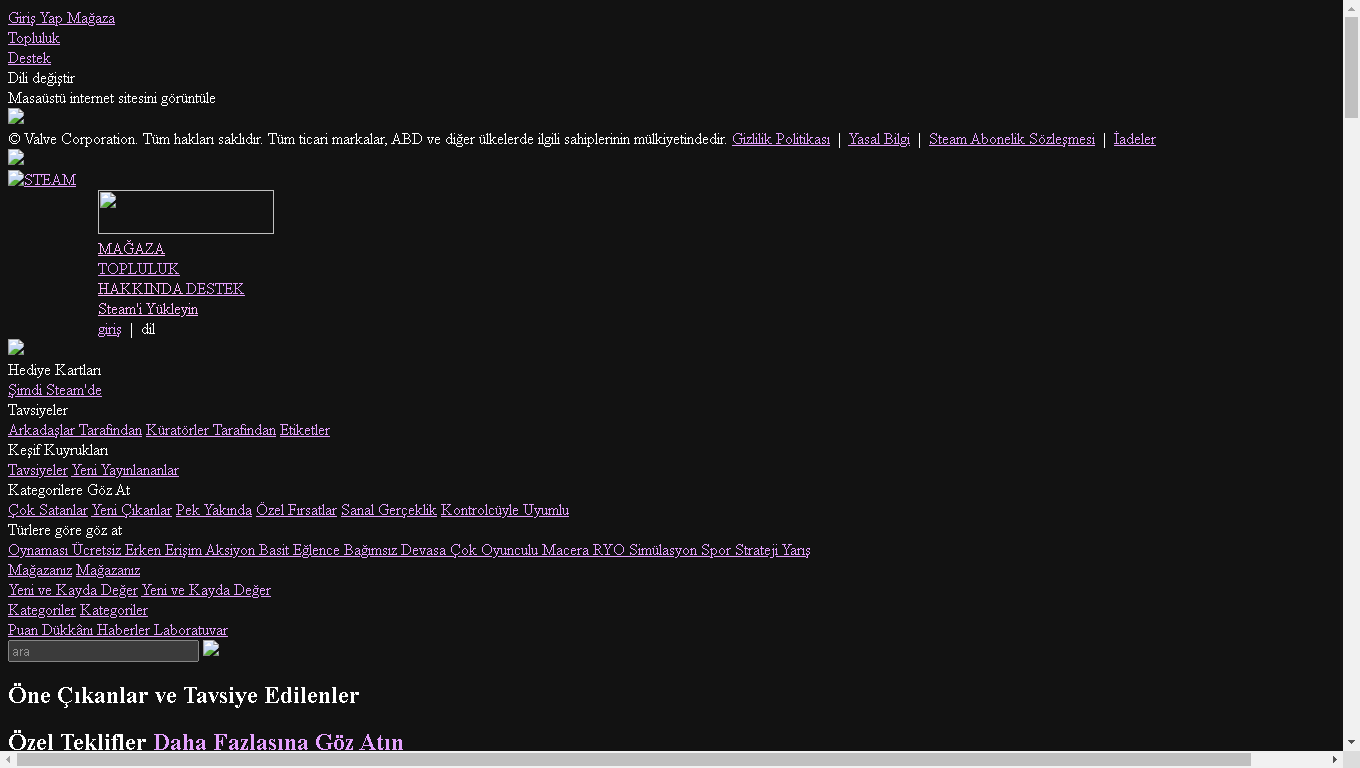The height and width of the screenshot is (768, 1360).
Task: Click 'Daha Fazlasına Göz Atın' link
Action: pyautogui.click(x=278, y=742)
